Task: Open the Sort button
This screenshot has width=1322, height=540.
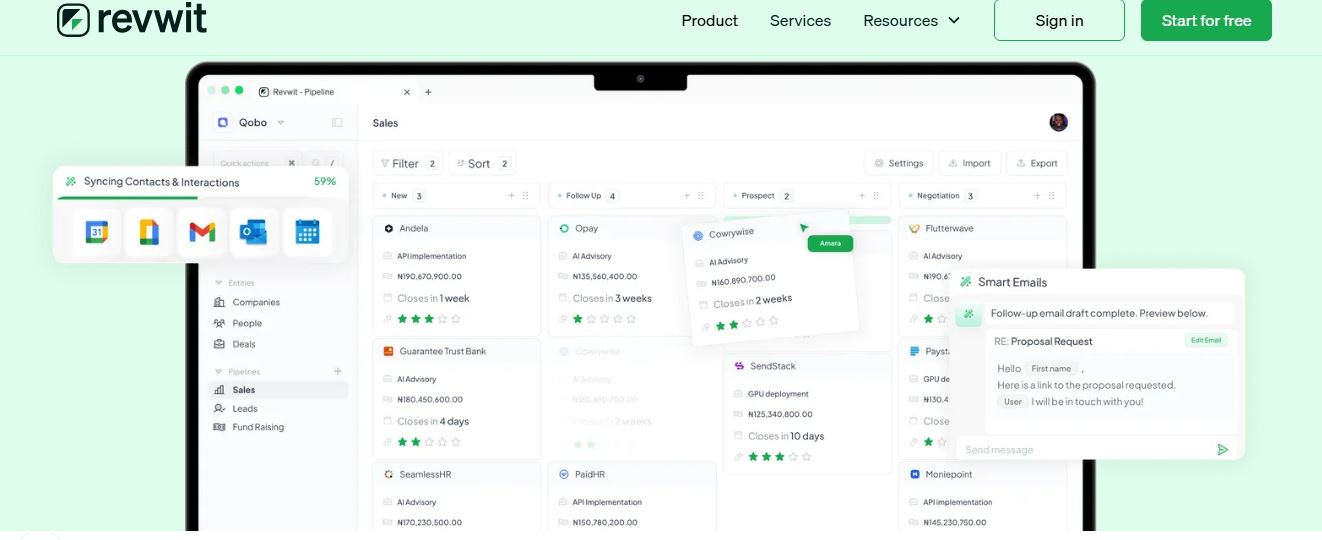Action: pos(482,163)
